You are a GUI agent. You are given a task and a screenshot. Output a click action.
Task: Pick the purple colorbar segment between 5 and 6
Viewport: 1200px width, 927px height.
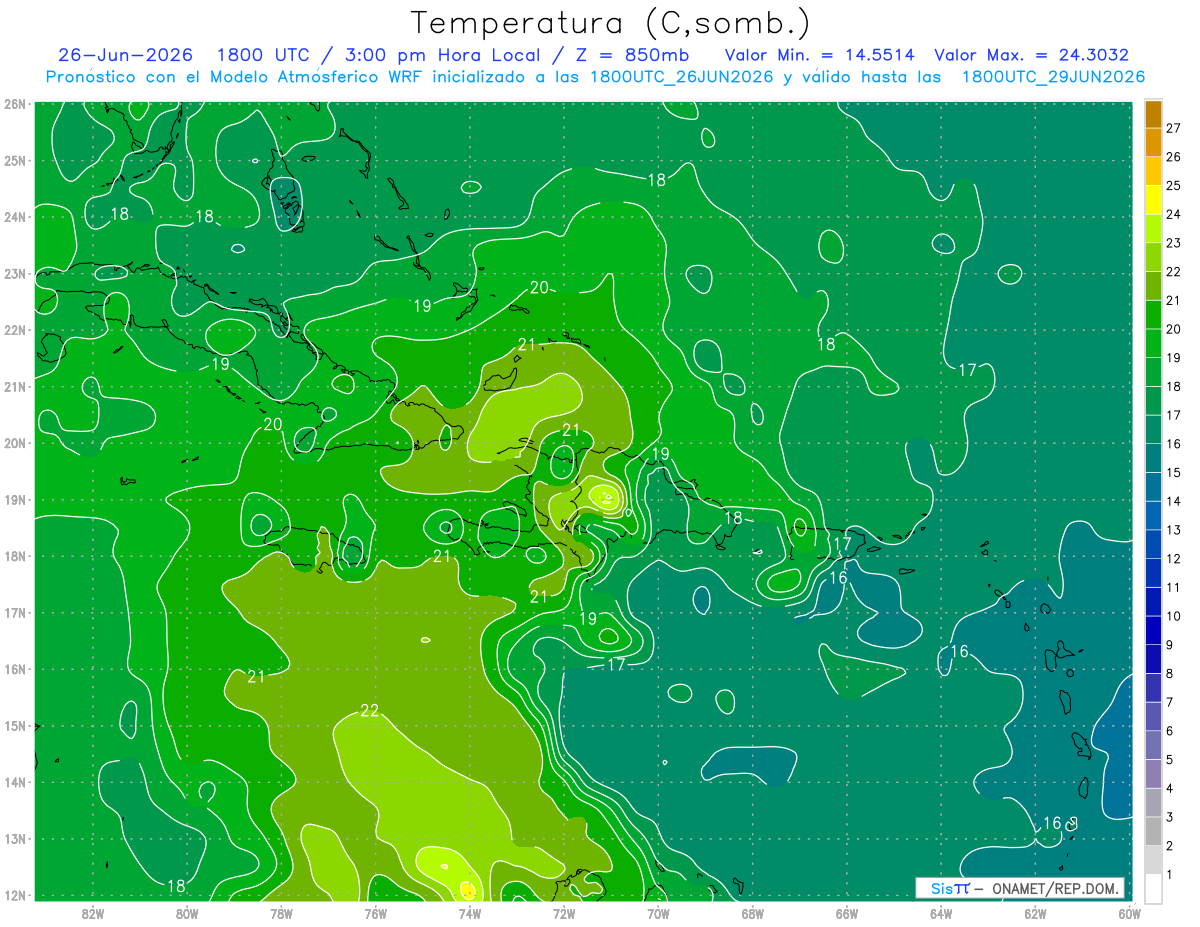click(1153, 744)
